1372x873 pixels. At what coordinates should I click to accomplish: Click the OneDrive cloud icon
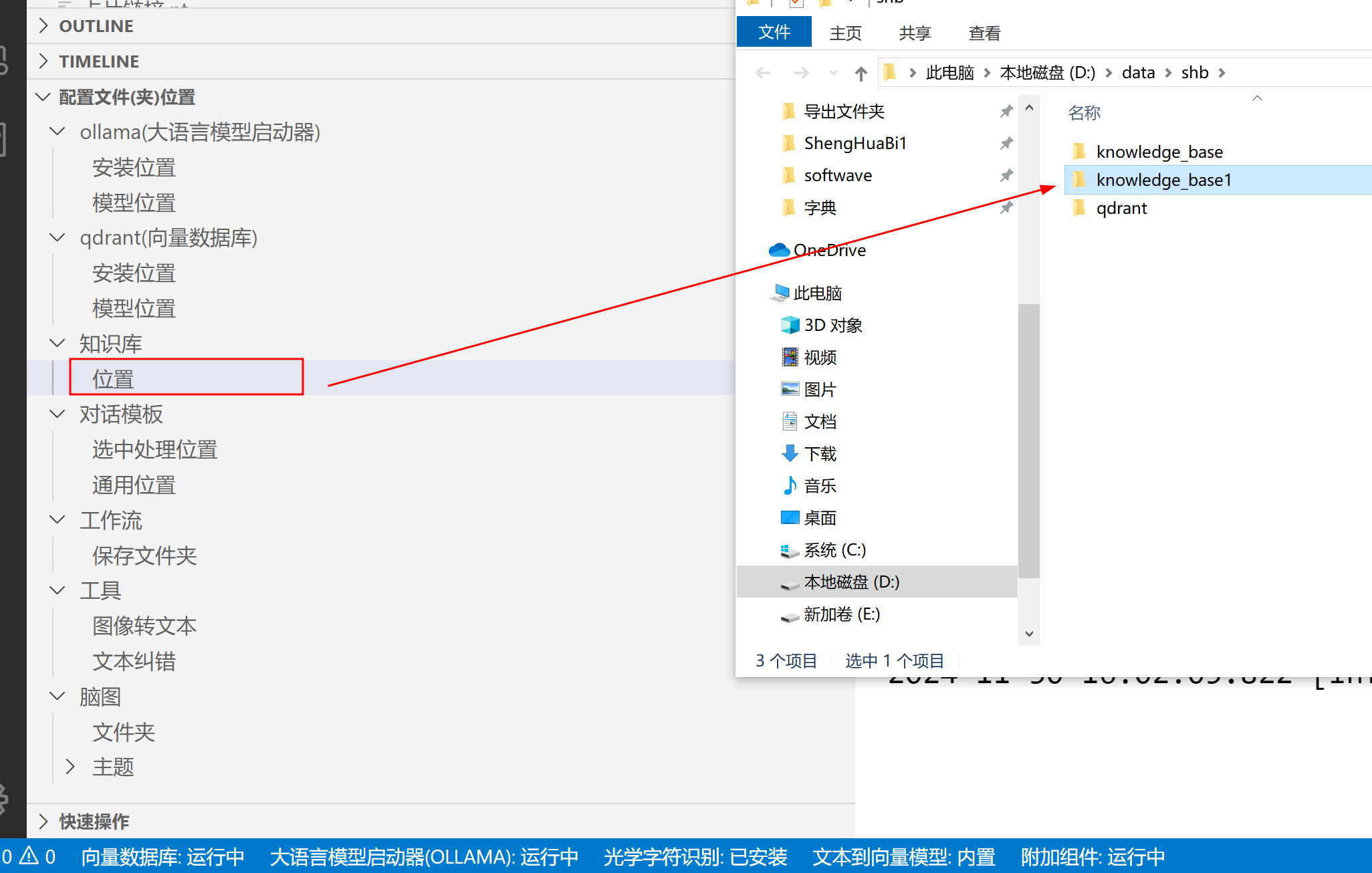779,250
